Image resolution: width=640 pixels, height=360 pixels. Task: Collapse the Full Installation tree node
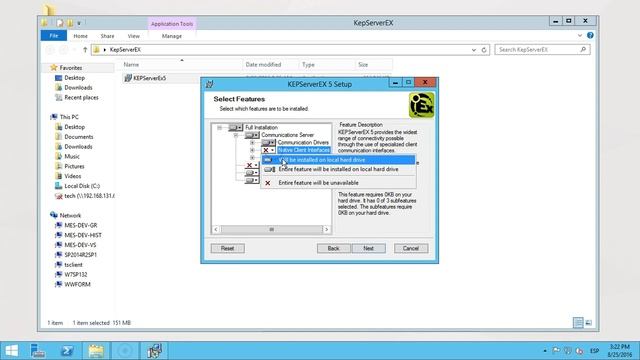220,128
